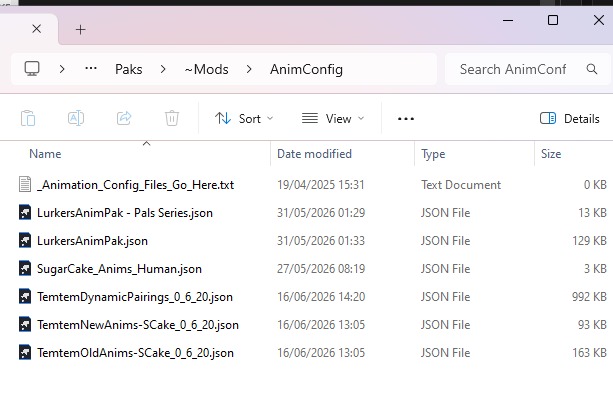Select LurkersAnimPak - Pals Series.json
Image resolution: width=613 pixels, height=399 pixels.
(125, 213)
